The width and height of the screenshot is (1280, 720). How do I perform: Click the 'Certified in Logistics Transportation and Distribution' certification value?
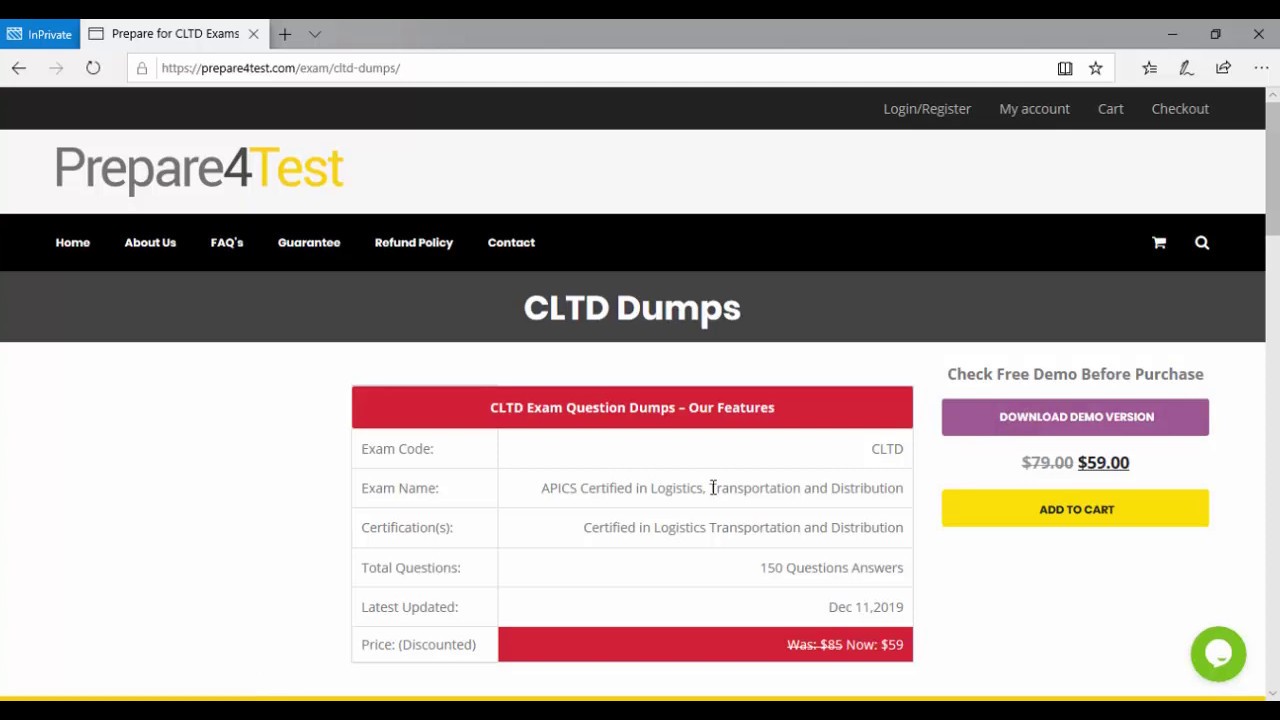click(743, 528)
